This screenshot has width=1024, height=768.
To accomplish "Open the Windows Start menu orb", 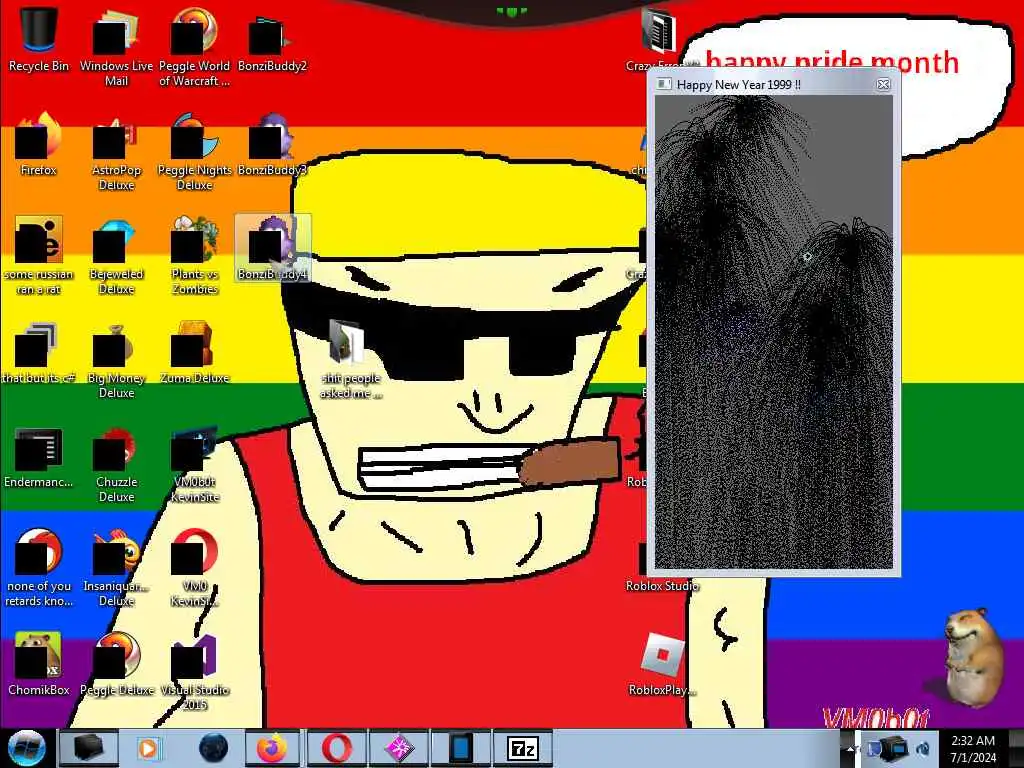I will point(27,748).
